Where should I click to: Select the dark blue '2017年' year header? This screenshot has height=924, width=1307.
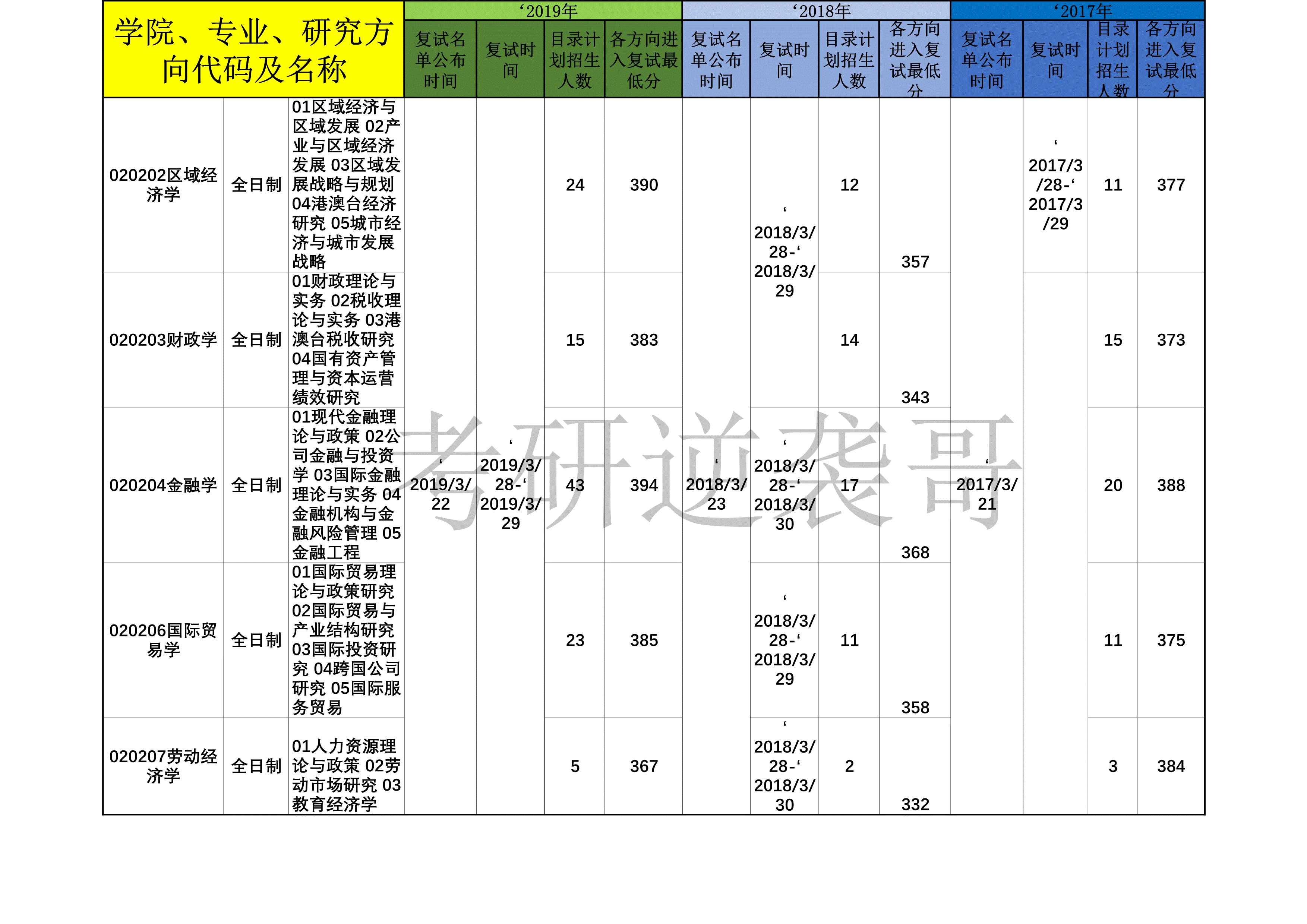click(x=1077, y=11)
